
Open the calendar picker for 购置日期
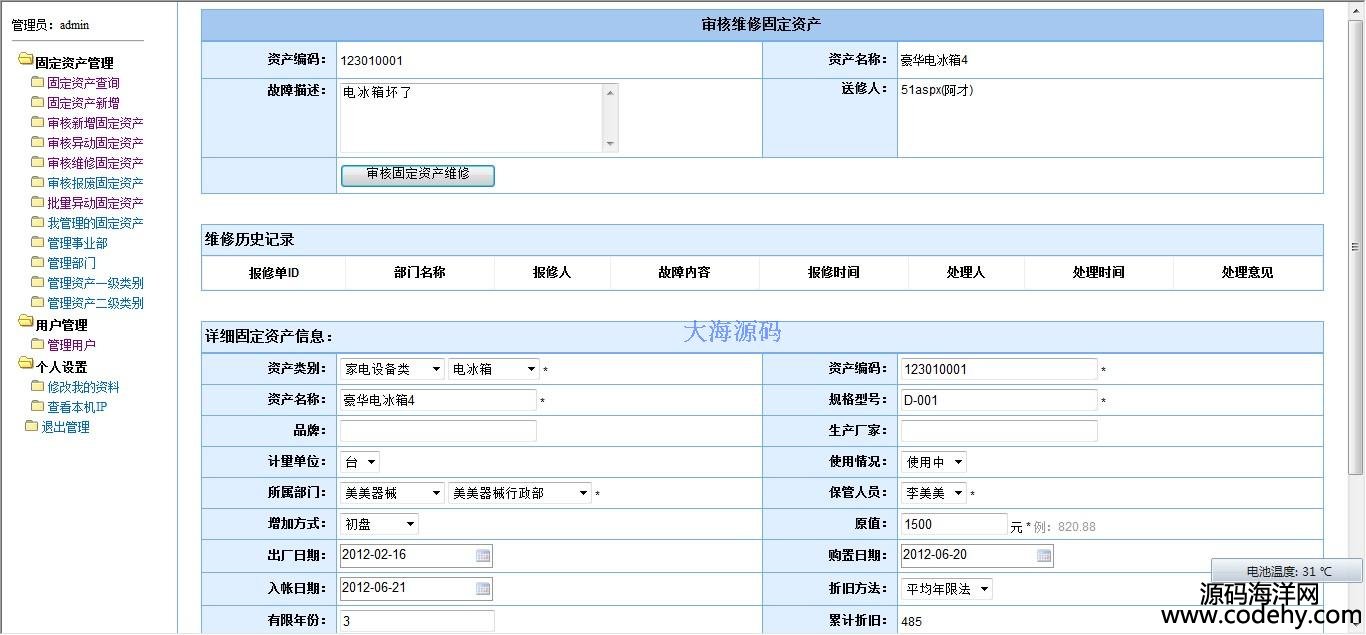(1044, 556)
